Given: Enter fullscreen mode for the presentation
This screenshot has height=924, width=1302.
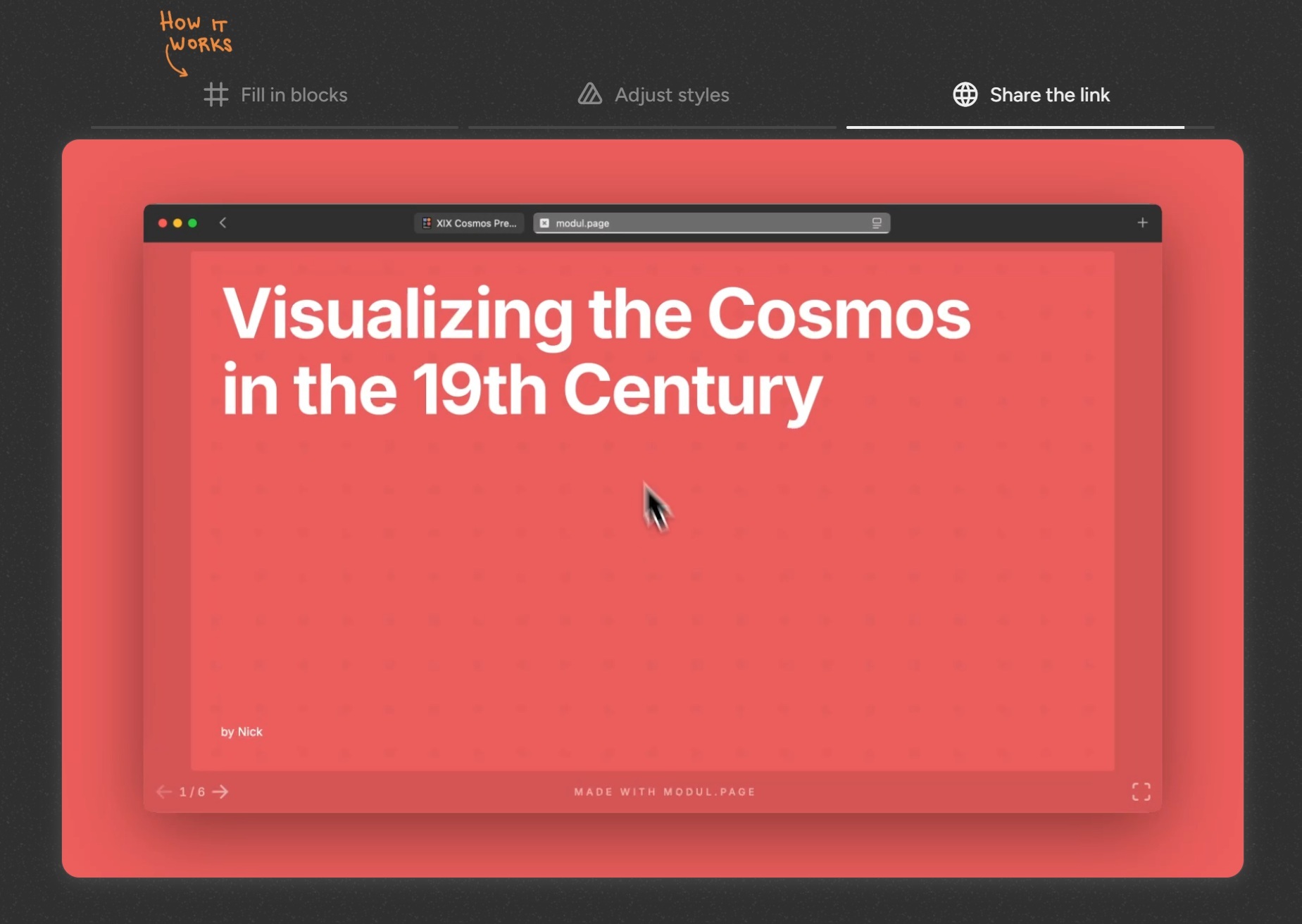Looking at the screenshot, I should [1141, 792].
